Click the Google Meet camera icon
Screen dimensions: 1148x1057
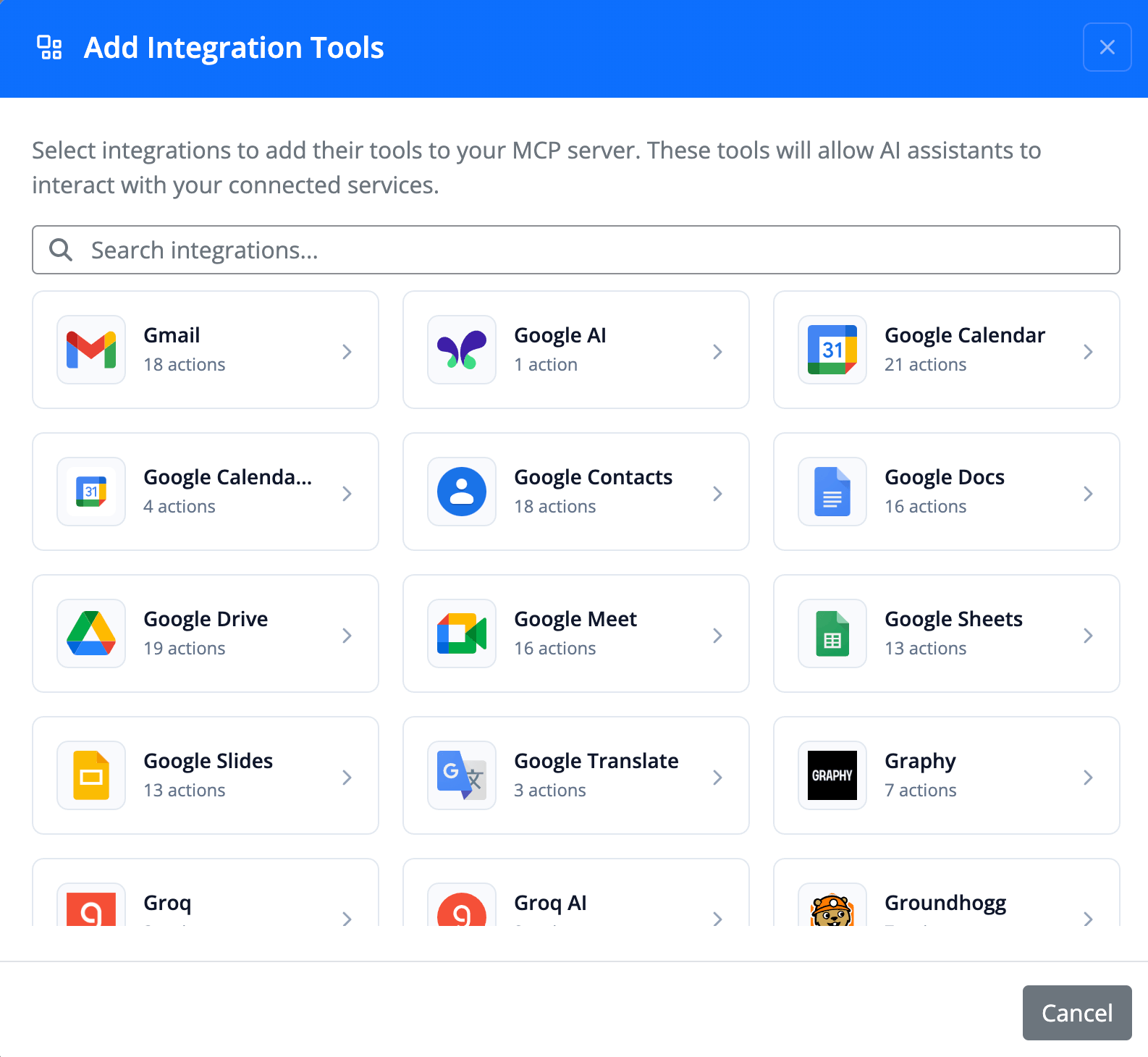462,633
